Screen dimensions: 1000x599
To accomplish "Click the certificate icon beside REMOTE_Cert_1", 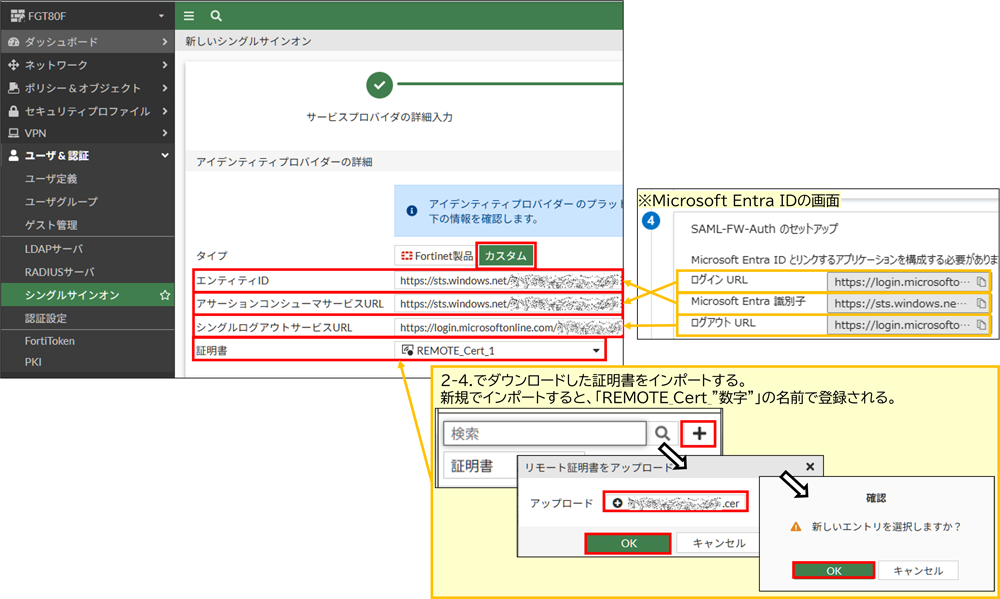I will [x=408, y=350].
